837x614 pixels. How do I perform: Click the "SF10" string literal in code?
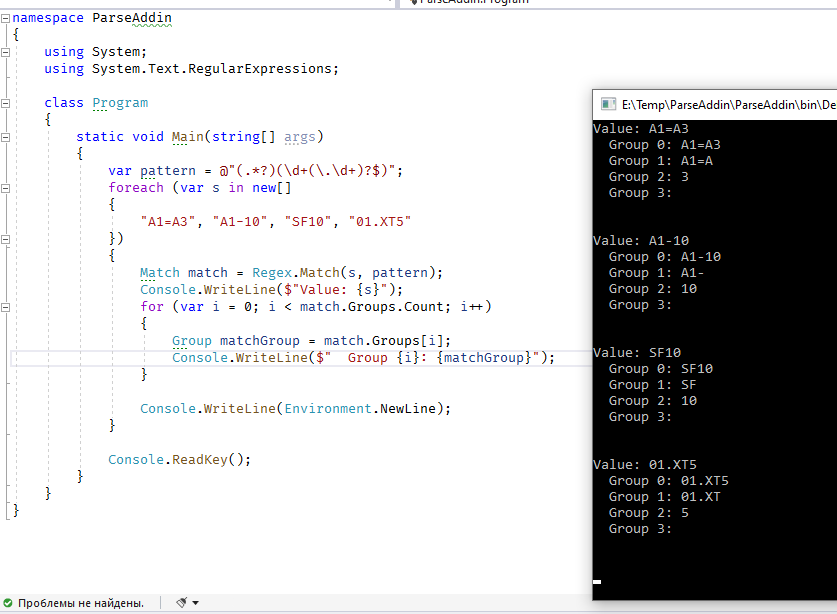pyautogui.click(x=307, y=222)
